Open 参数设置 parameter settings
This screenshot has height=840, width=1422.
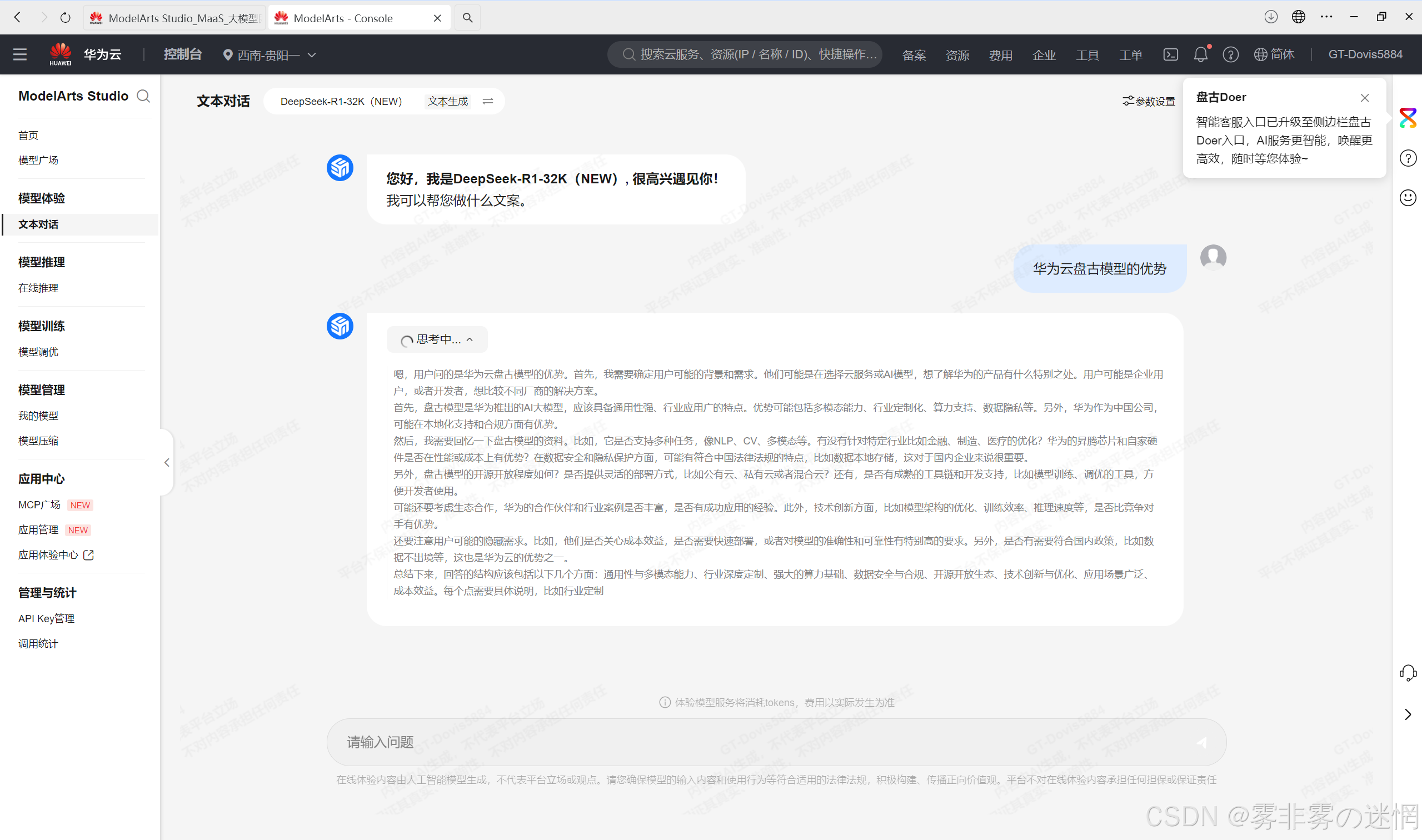(x=1149, y=101)
